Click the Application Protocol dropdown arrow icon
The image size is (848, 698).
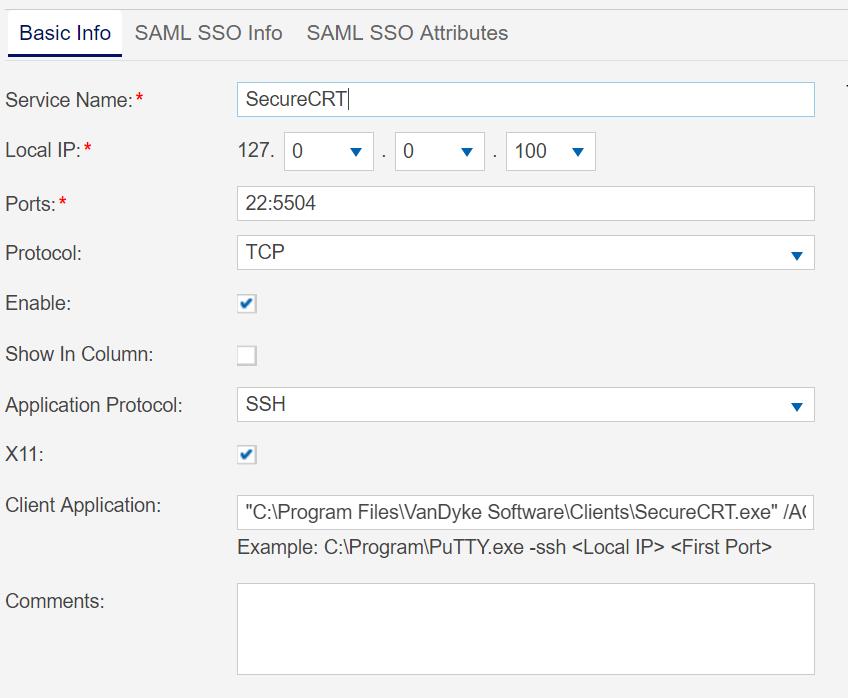coord(798,405)
